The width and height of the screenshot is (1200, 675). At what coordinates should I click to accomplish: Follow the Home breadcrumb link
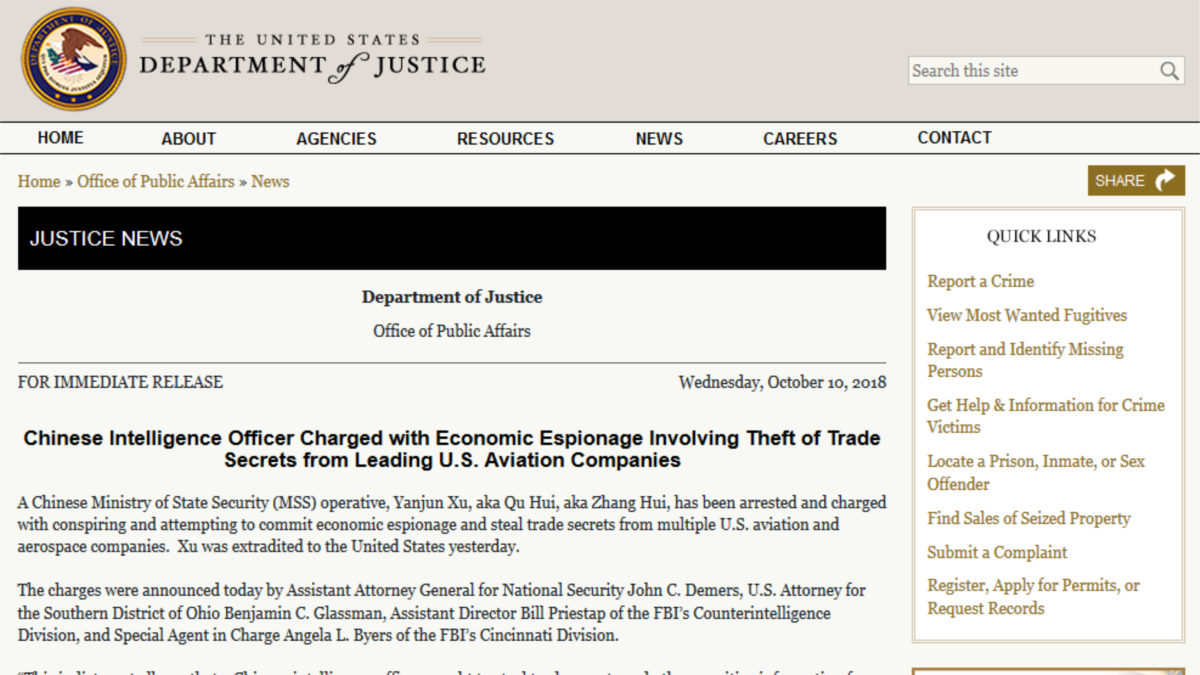tap(39, 181)
